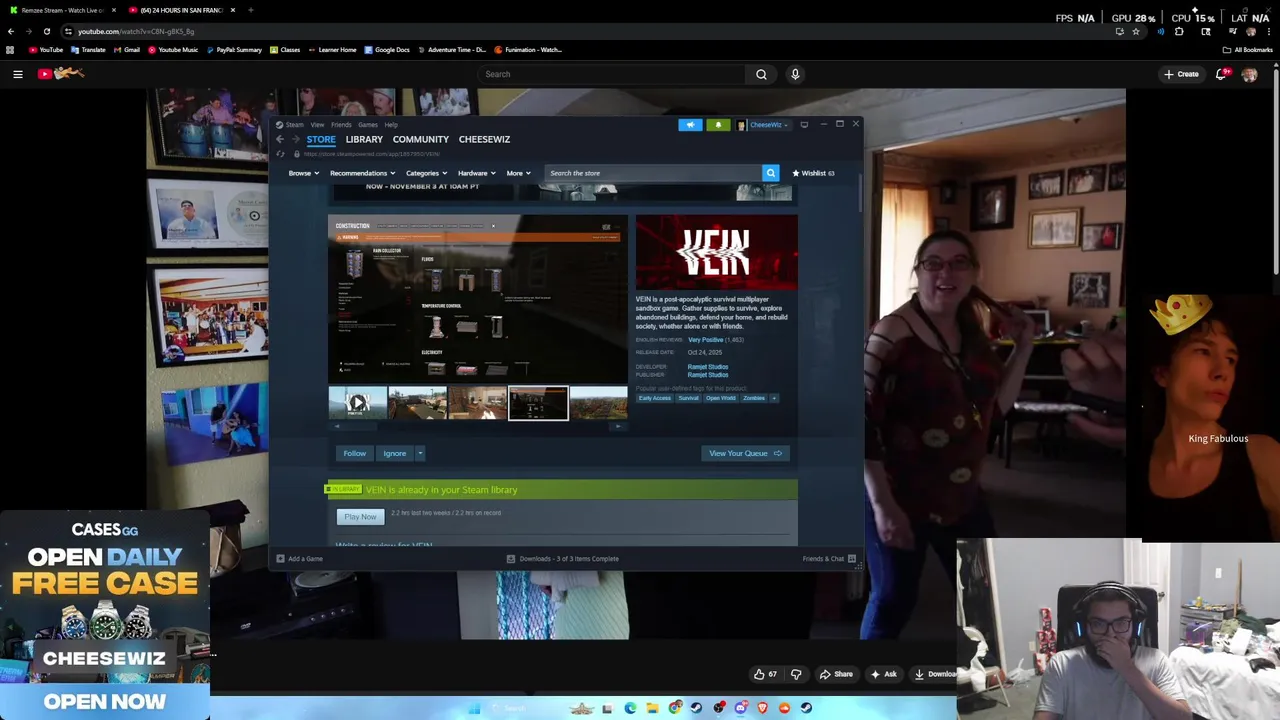Expand the More store dropdown
1280x720 pixels.
point(518,173)
